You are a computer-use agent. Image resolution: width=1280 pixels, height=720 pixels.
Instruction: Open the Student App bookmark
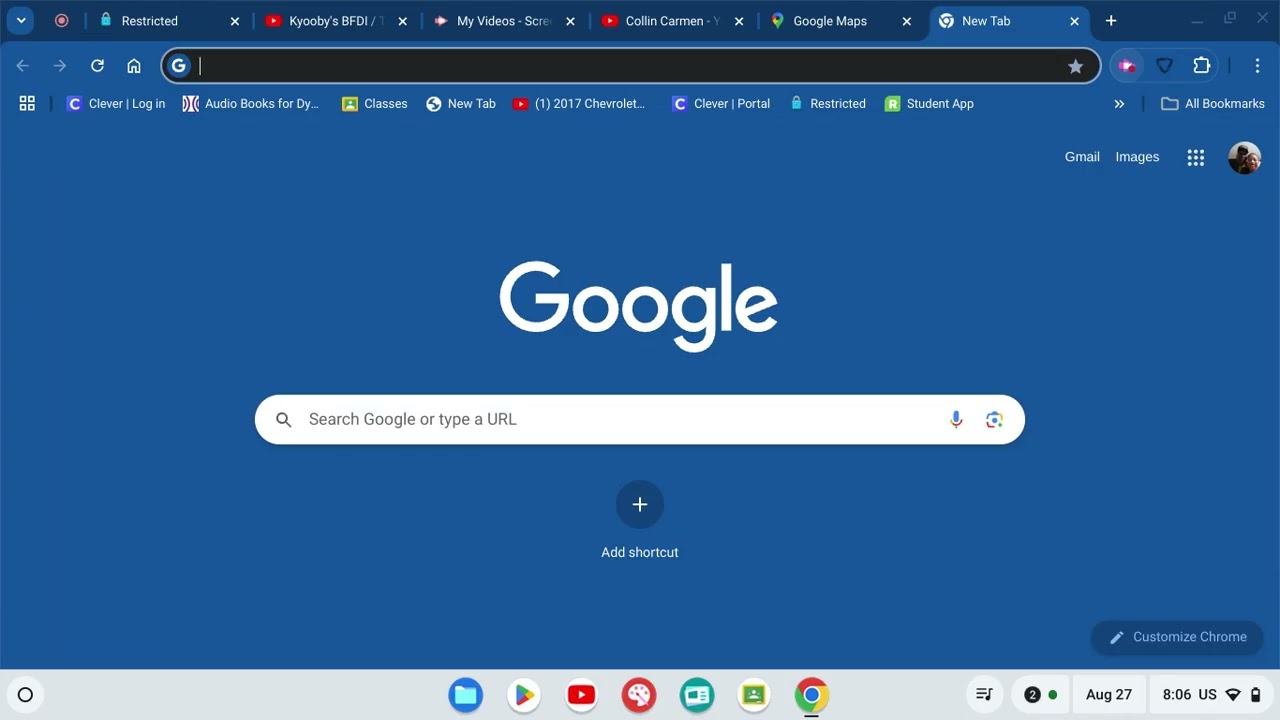point(929,104)
